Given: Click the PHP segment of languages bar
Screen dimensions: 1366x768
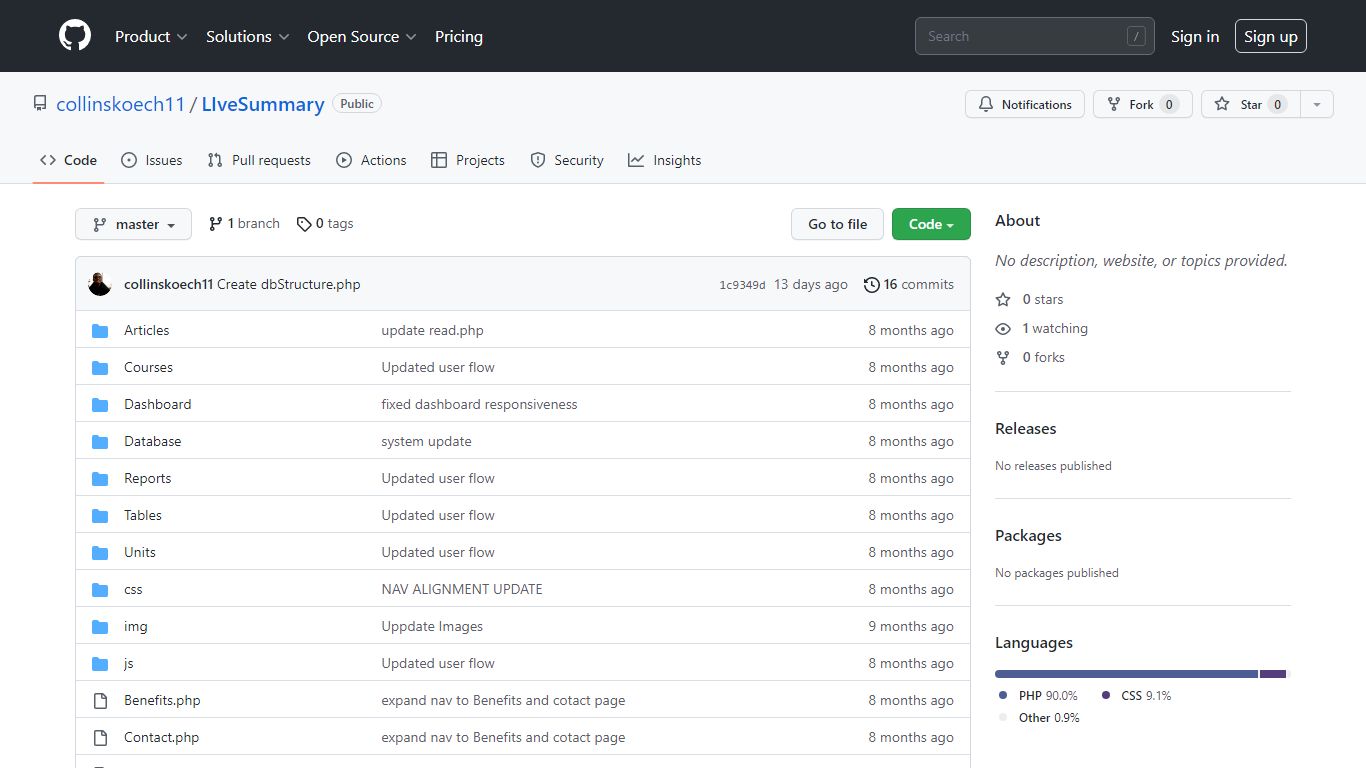Looking at the screenshot, I should tap(1126, 674).
